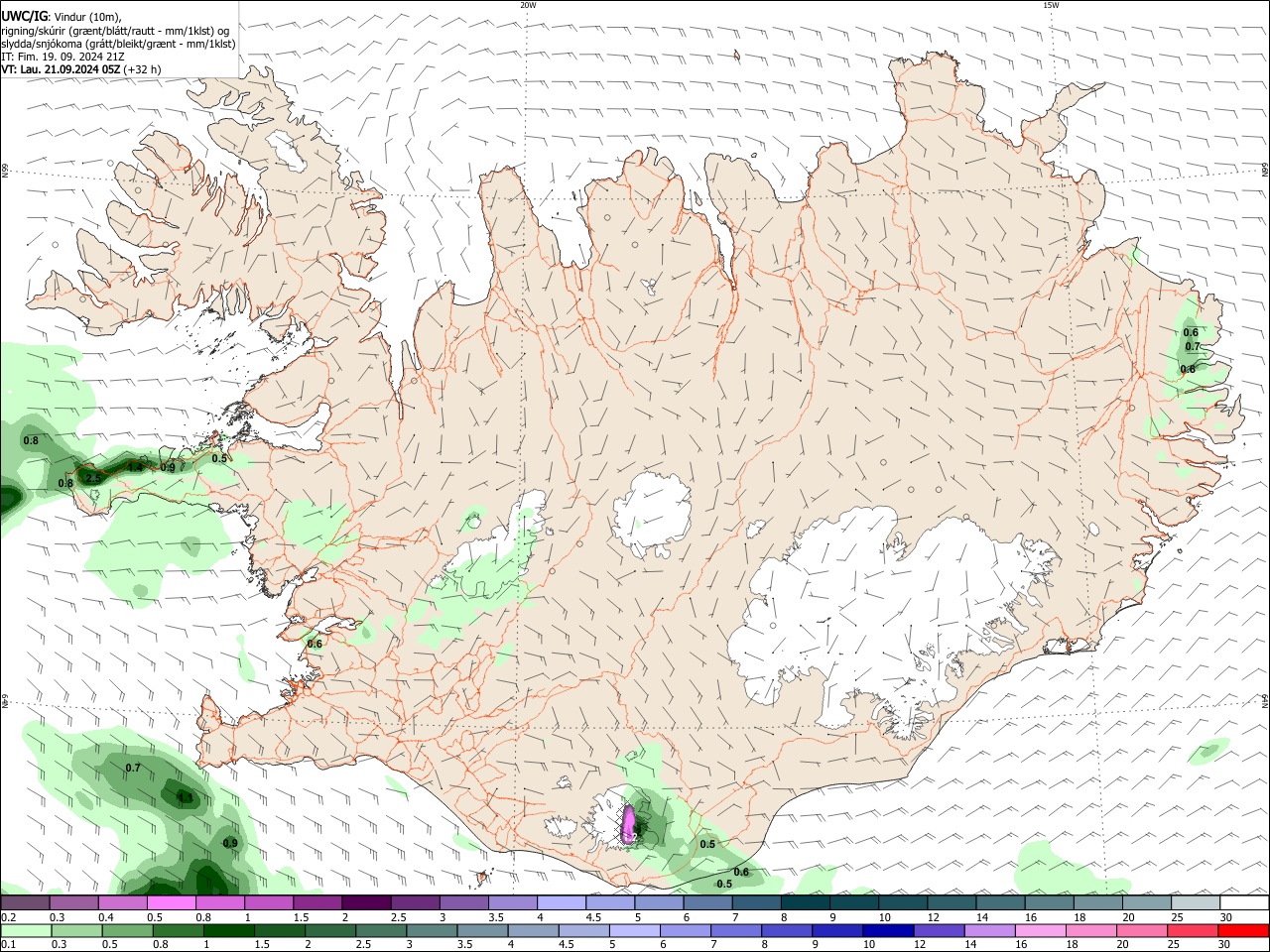Pick the violet lower-scale swatch at 12
1270x952 pixels.
coord(940,931)
